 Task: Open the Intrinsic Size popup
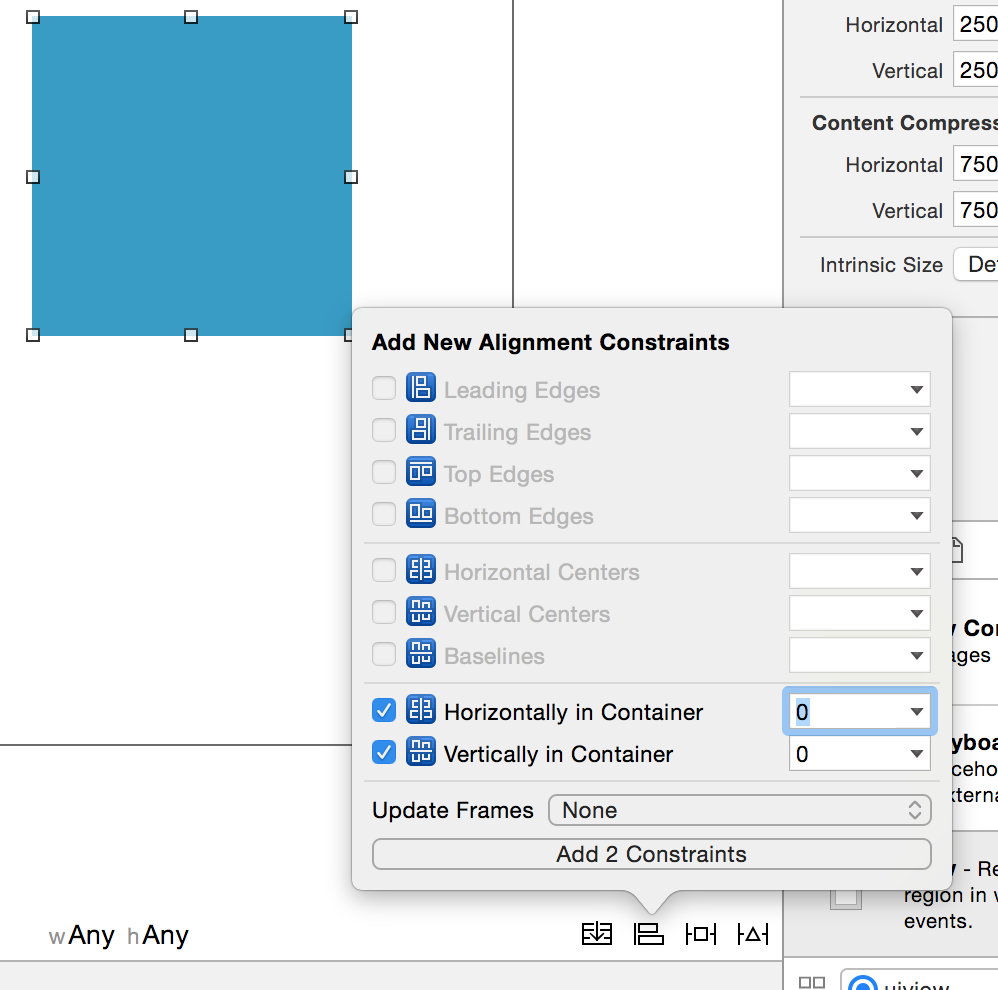[x=976, y=264]
